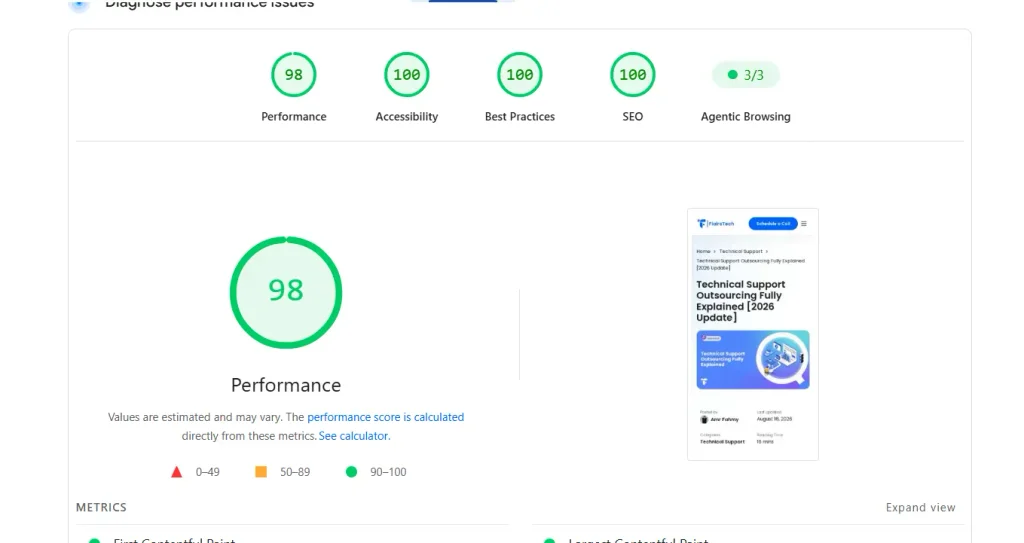Screen dimensions: 1024x543
Task: Click the page screenshot thumbnail
Action: 752,335
